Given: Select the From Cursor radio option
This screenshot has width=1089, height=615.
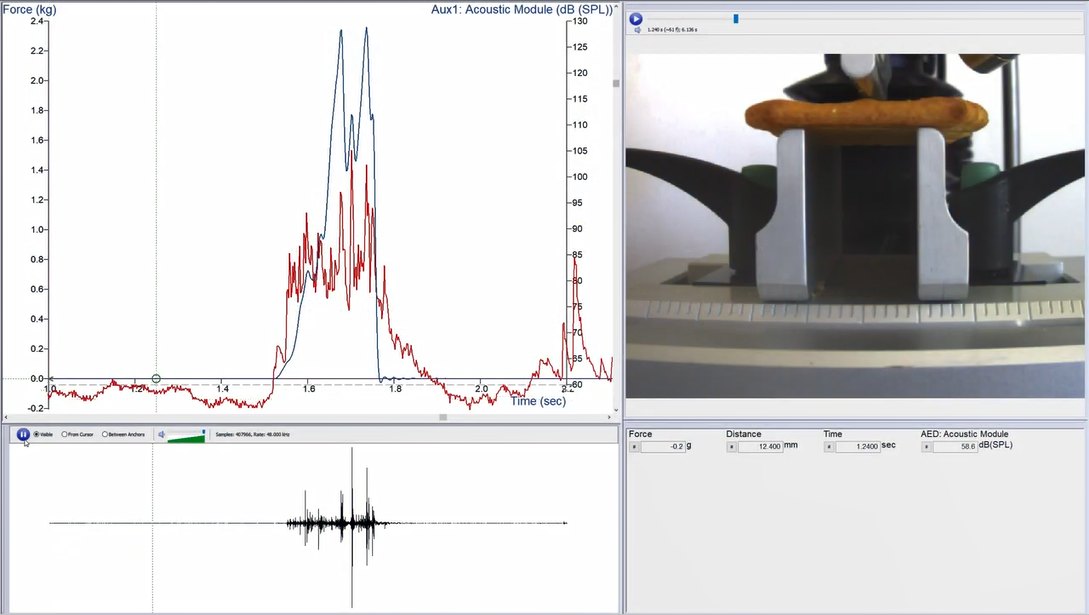Looking at the screenshot, I should click(65, 434).
